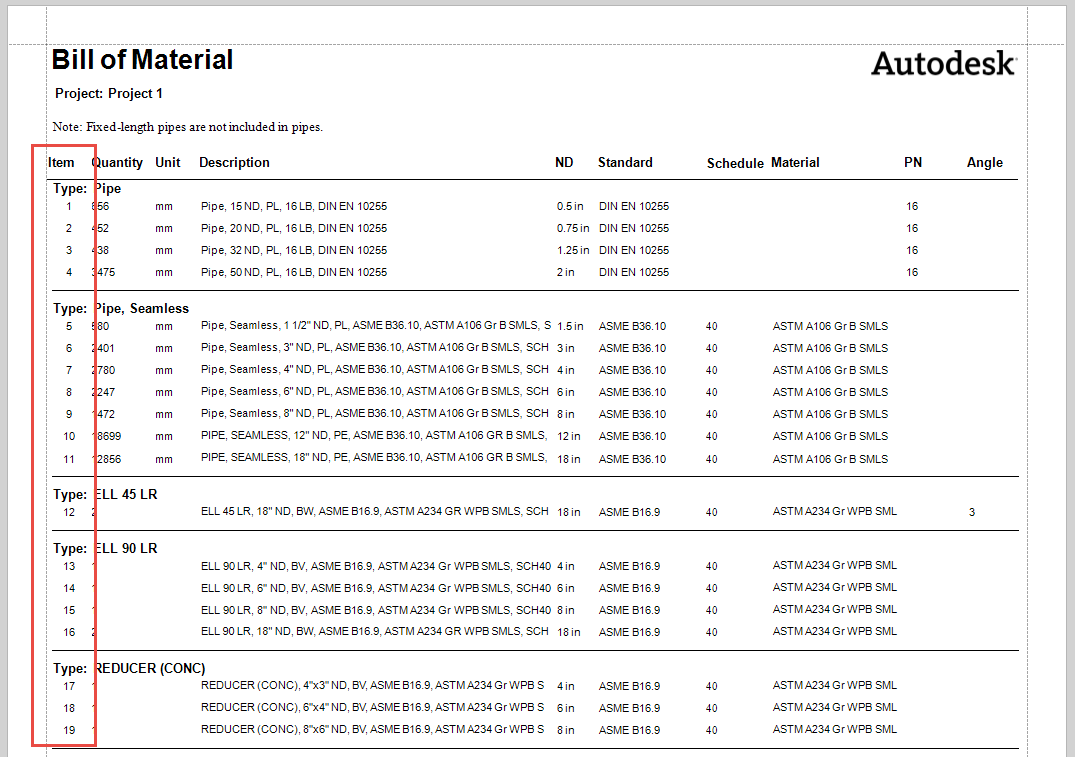Click description 'Pipe, 50 ND, PL, 16 LB, DIN EN 10255'
Image resolution: width=1075 pixels, height=757 pixels.
click(x=294, y=272)
